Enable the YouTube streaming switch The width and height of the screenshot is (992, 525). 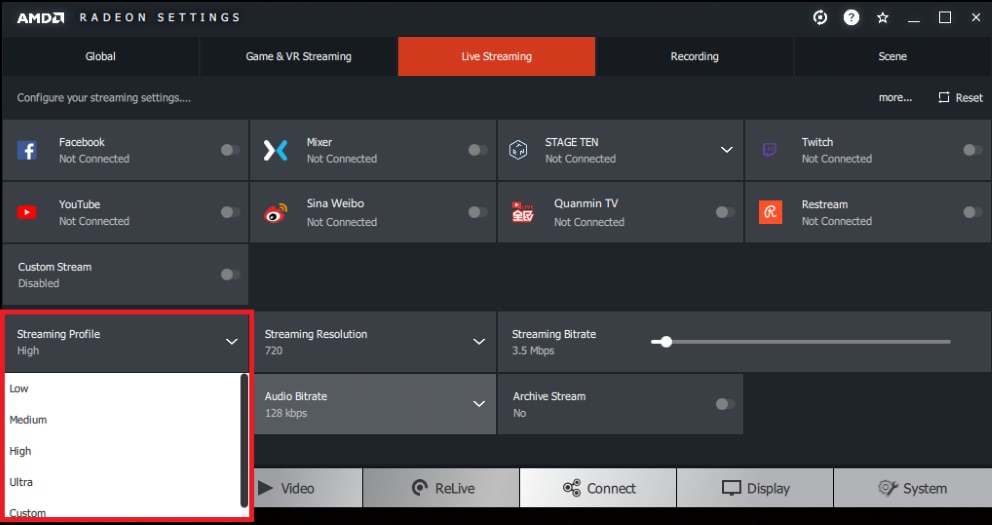[x=230, y=212]
